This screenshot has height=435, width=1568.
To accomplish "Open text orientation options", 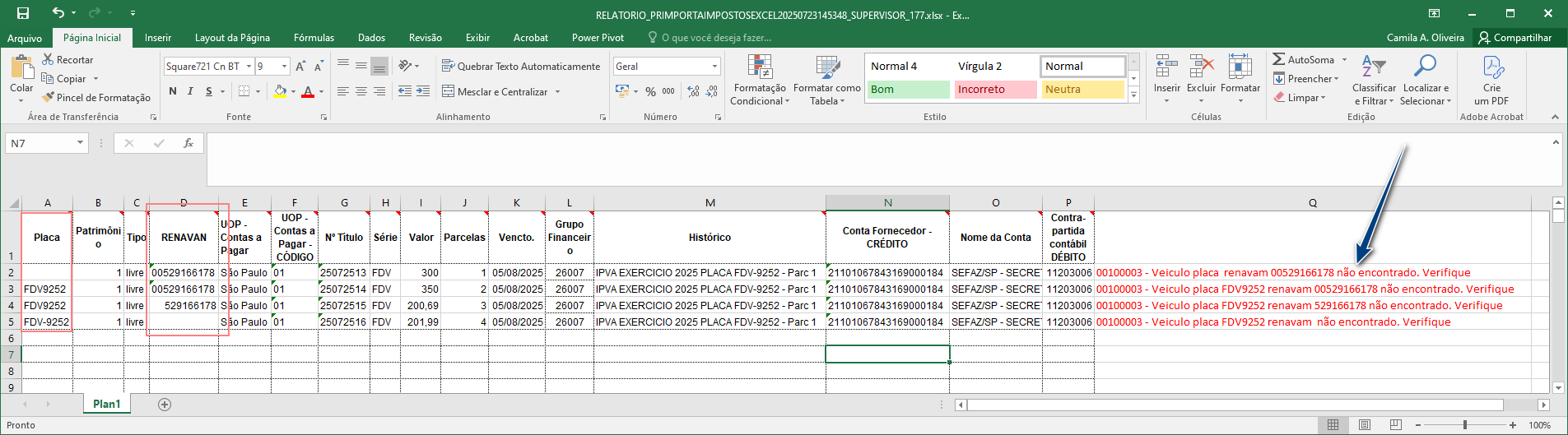I will pyautogui.click(x=408, y=66).
